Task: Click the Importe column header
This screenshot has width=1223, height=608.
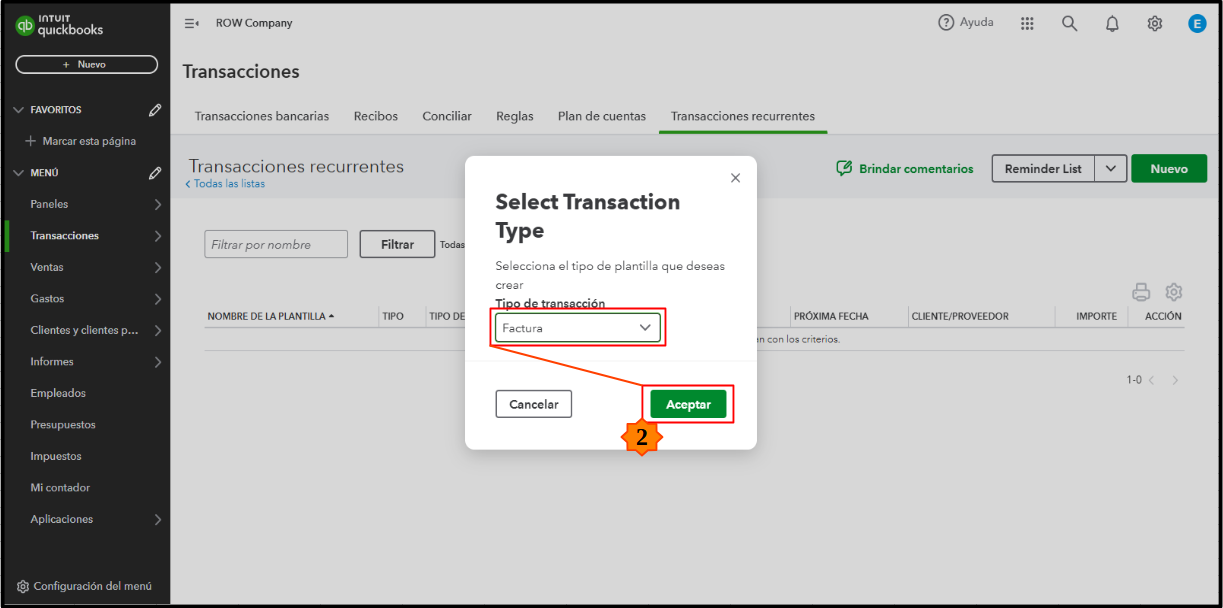Action: 1096,316
